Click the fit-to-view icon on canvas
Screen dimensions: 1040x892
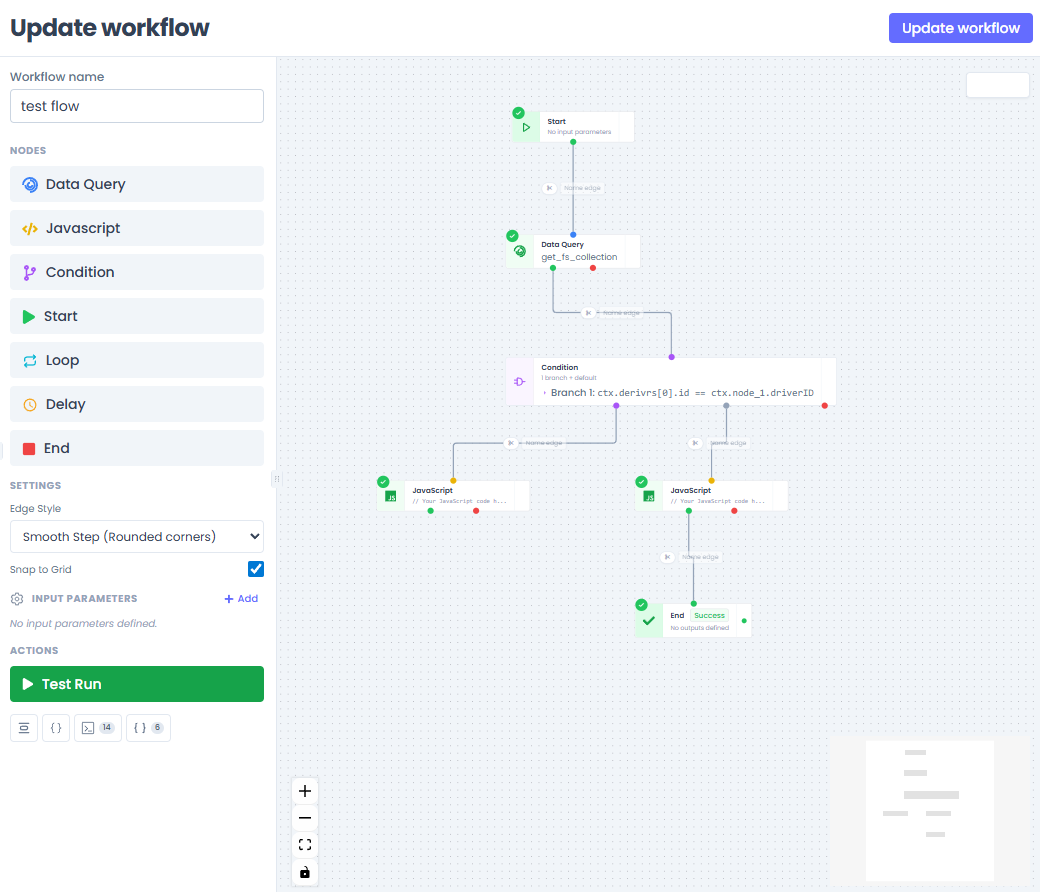click(305, 844)
